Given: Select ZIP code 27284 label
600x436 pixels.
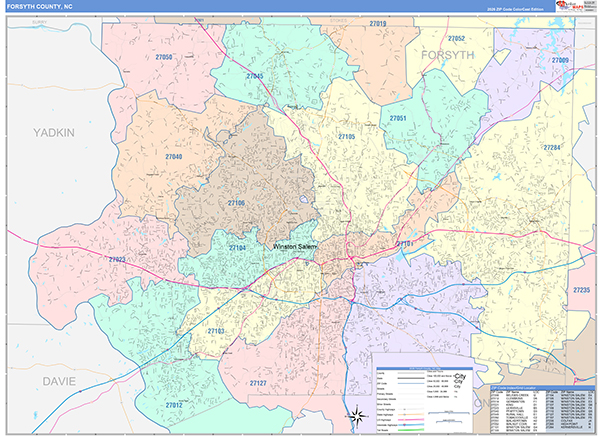Looking at the screenshot, I should 553,148.
